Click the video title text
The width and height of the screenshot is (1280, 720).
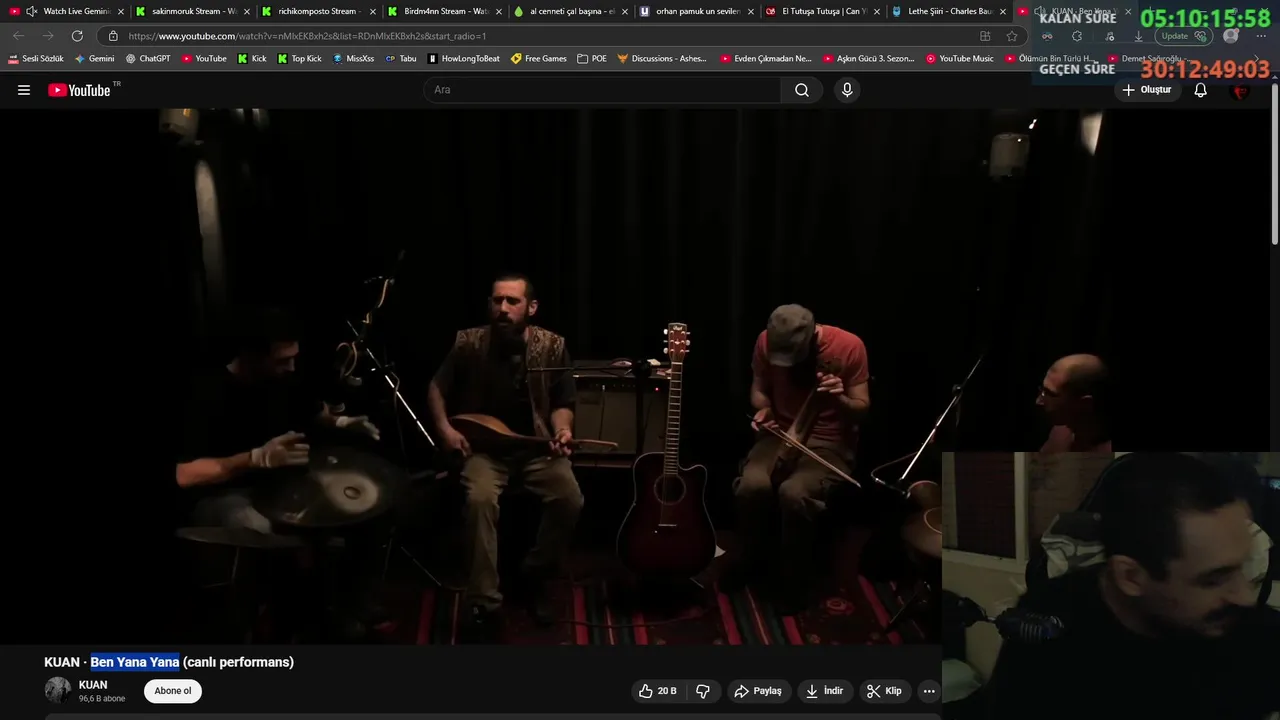point(169,662)
